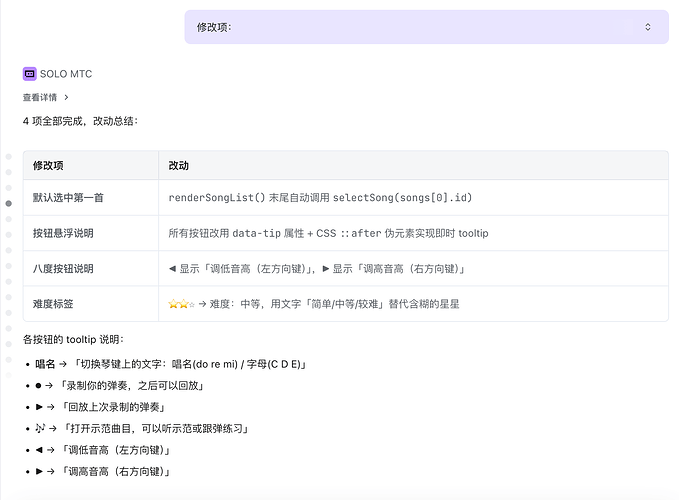Click the chevron beside 查看详情
The image size is (679, 500).
[x=66, y=97]
